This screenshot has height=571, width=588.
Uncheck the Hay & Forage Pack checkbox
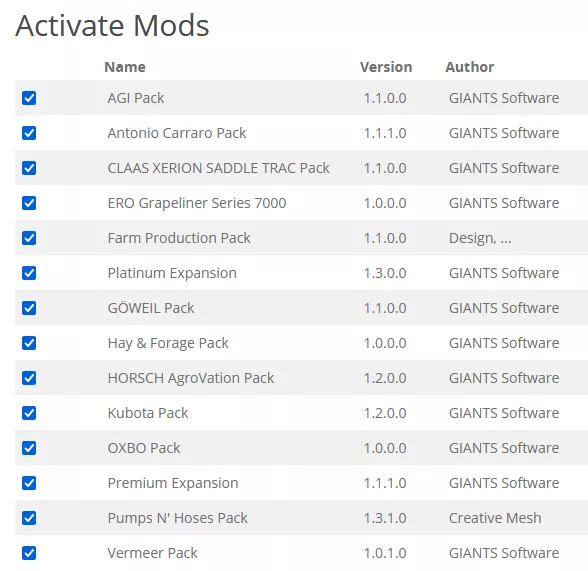click(29, 343)
